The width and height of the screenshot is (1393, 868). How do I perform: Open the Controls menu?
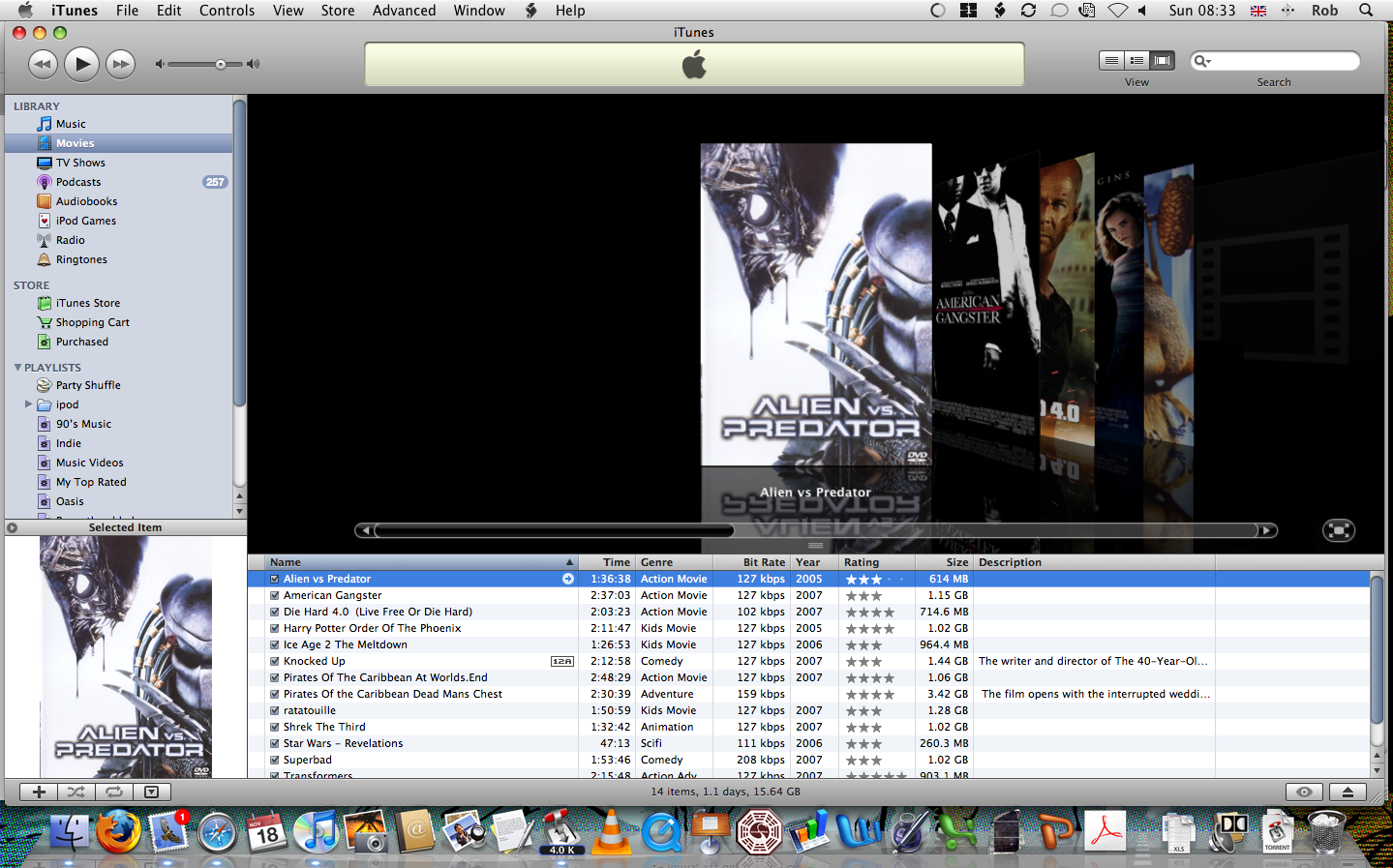(227, 11)
